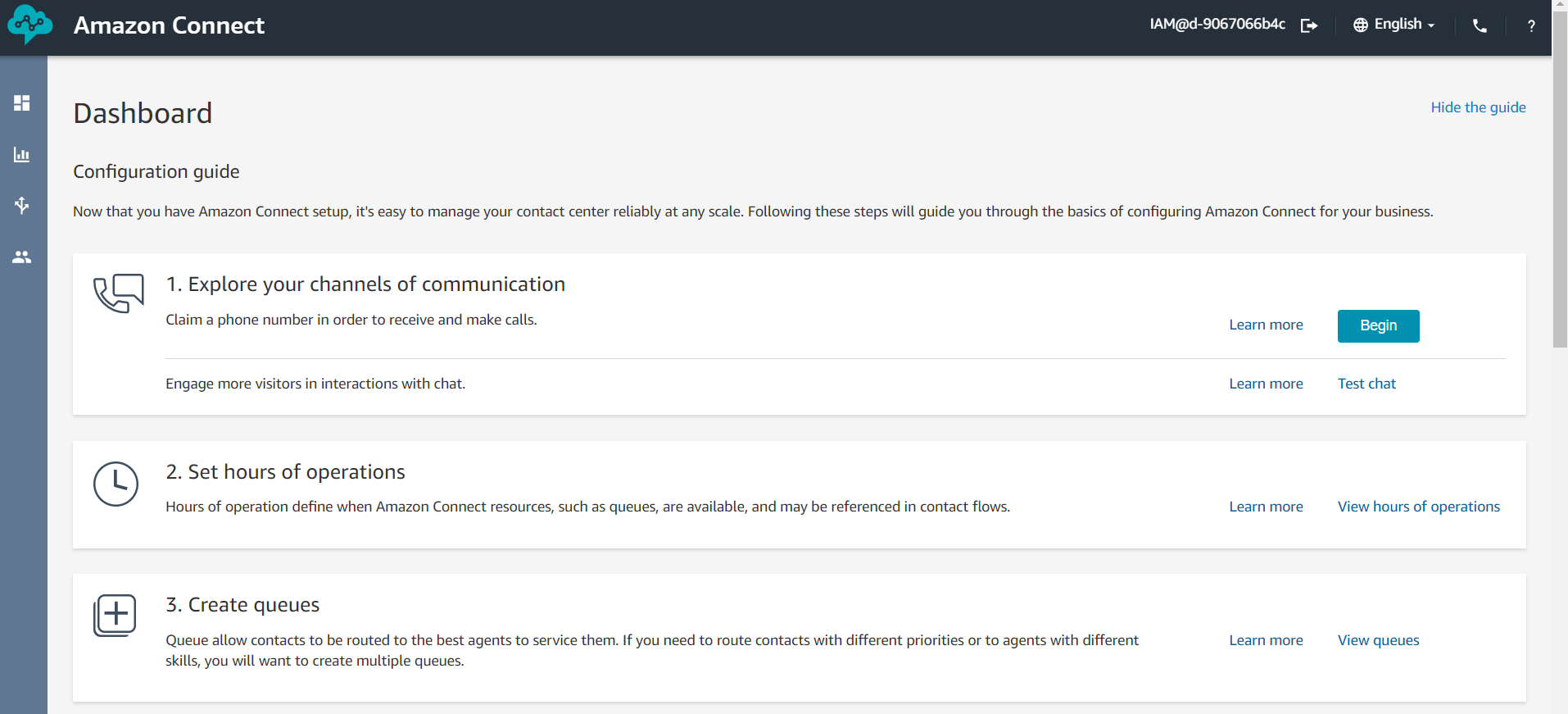Open the Routing sidebar icon

(x=22, y=205)
